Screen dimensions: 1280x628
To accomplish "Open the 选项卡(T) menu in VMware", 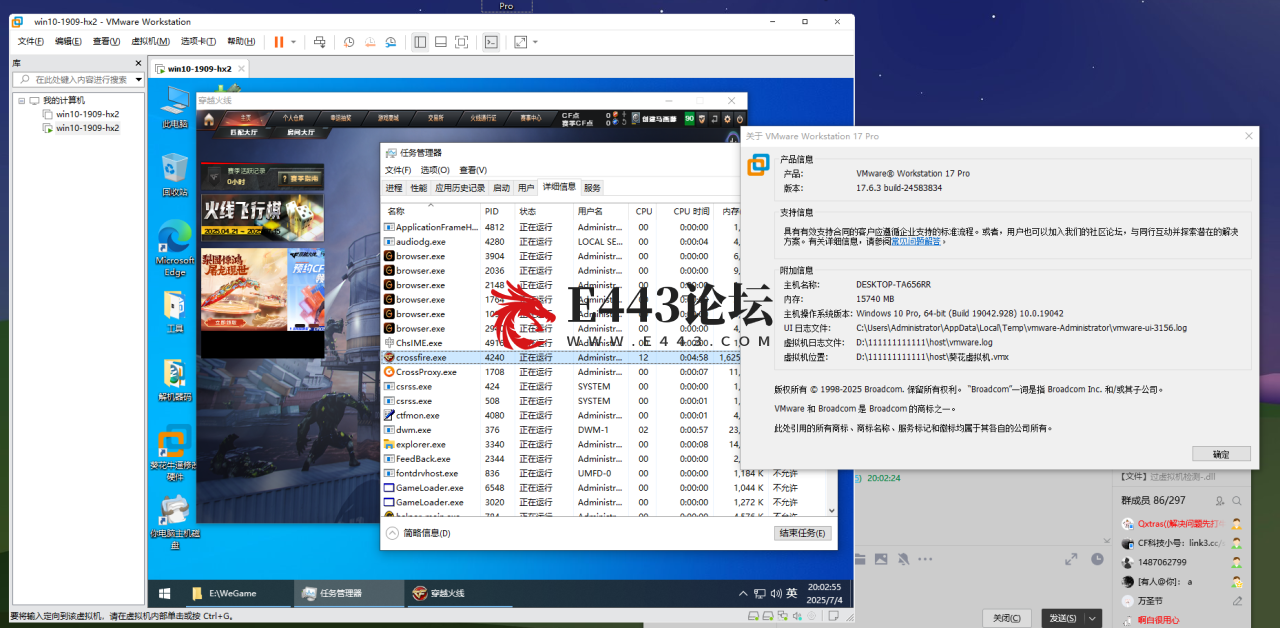I will (198, 41).
